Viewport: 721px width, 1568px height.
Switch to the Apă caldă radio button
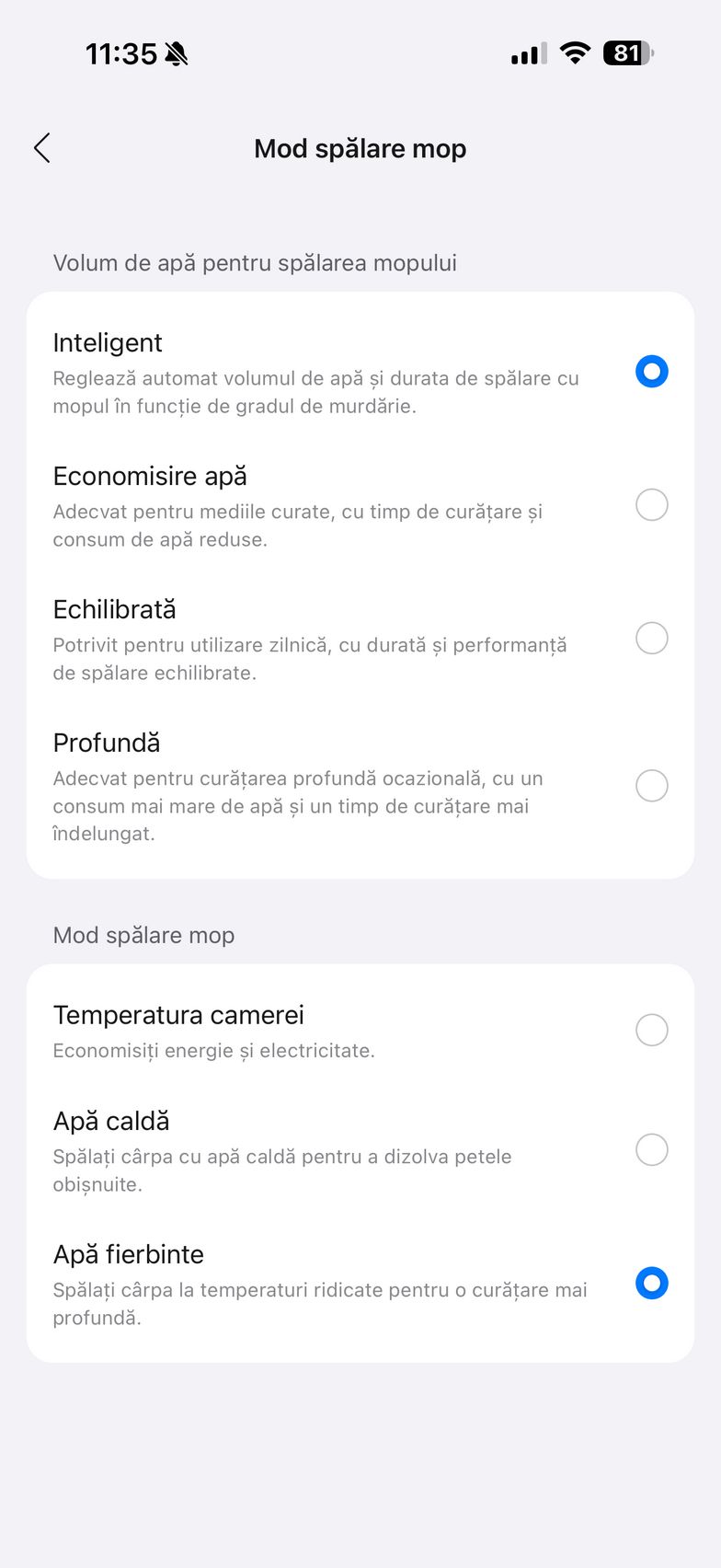pos(651,1149)
